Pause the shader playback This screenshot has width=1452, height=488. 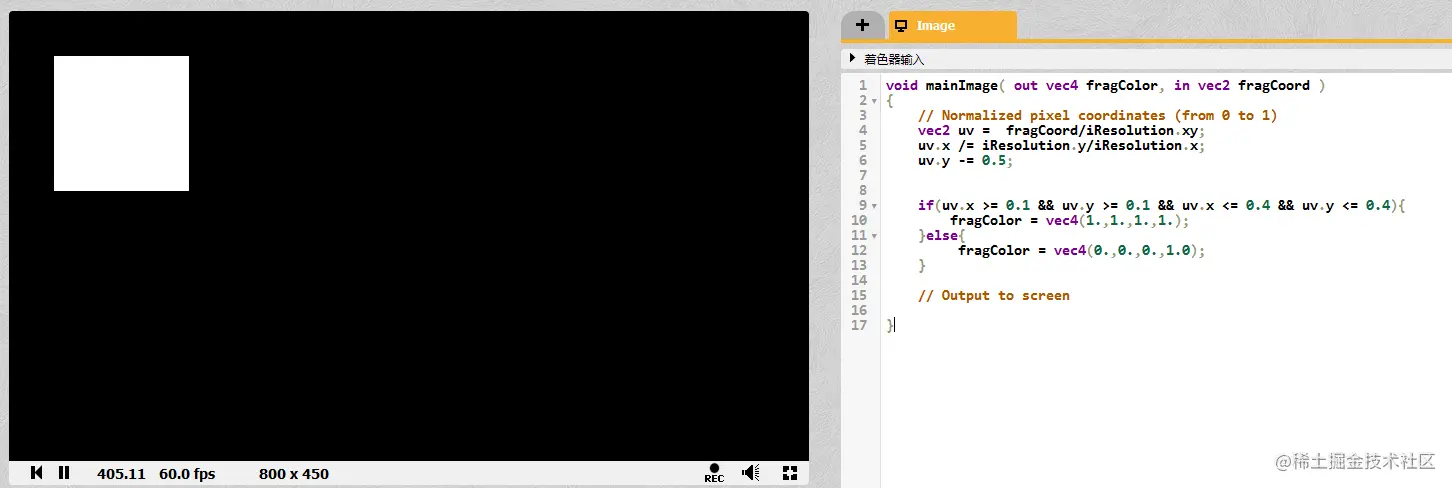pyautogui.click(x=64, y=473)
